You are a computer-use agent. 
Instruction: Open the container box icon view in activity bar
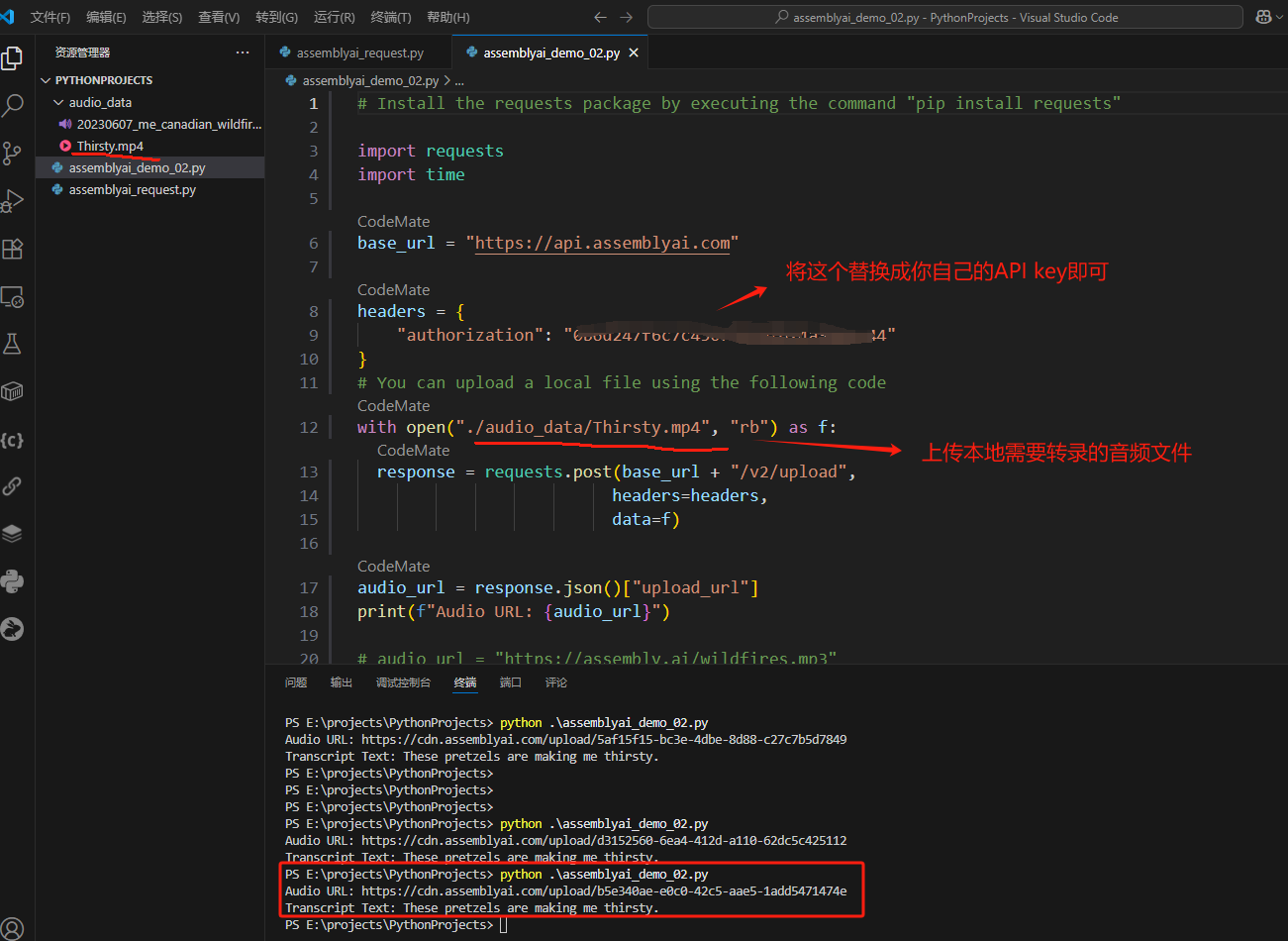click(13, 391)
